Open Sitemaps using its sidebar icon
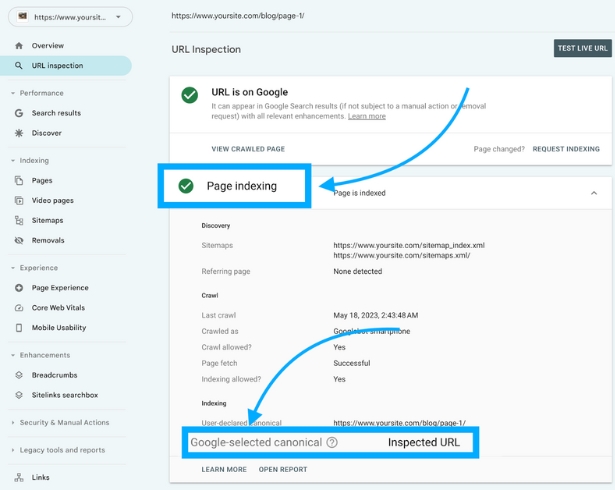This screenshot has height=490, width=615. click(19, 220)
